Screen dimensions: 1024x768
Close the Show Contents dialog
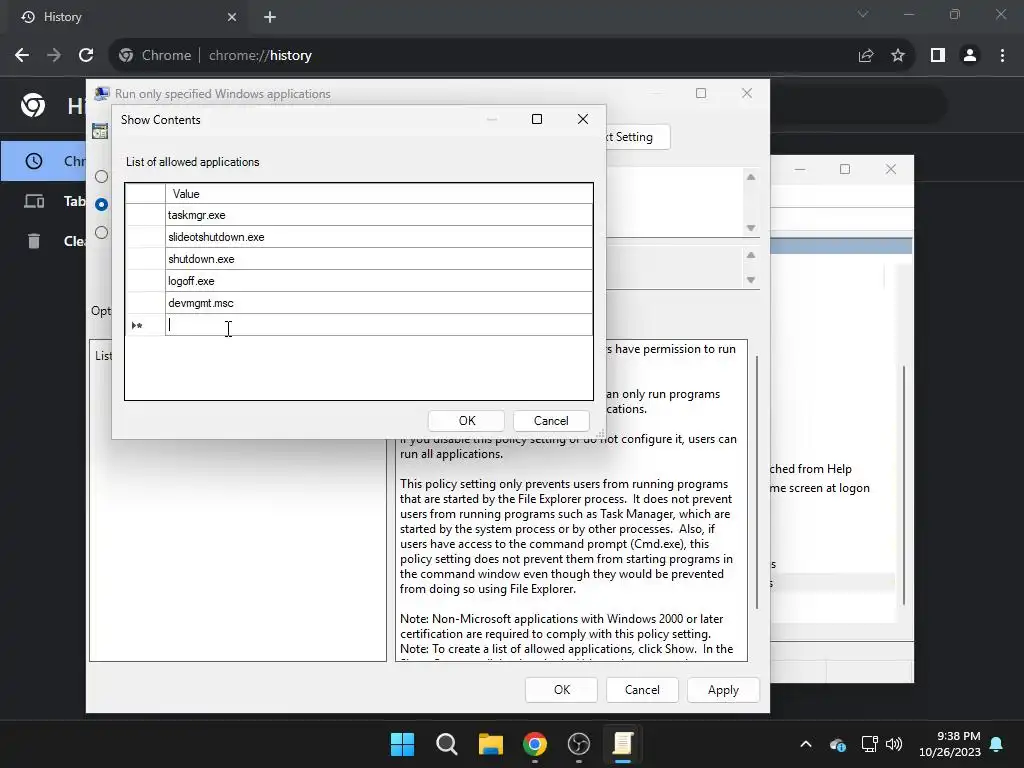(x=583, y=119)
